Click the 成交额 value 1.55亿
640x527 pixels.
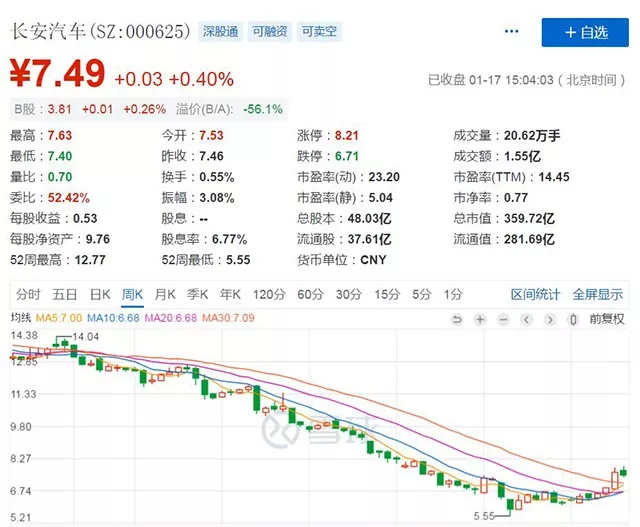522,156
